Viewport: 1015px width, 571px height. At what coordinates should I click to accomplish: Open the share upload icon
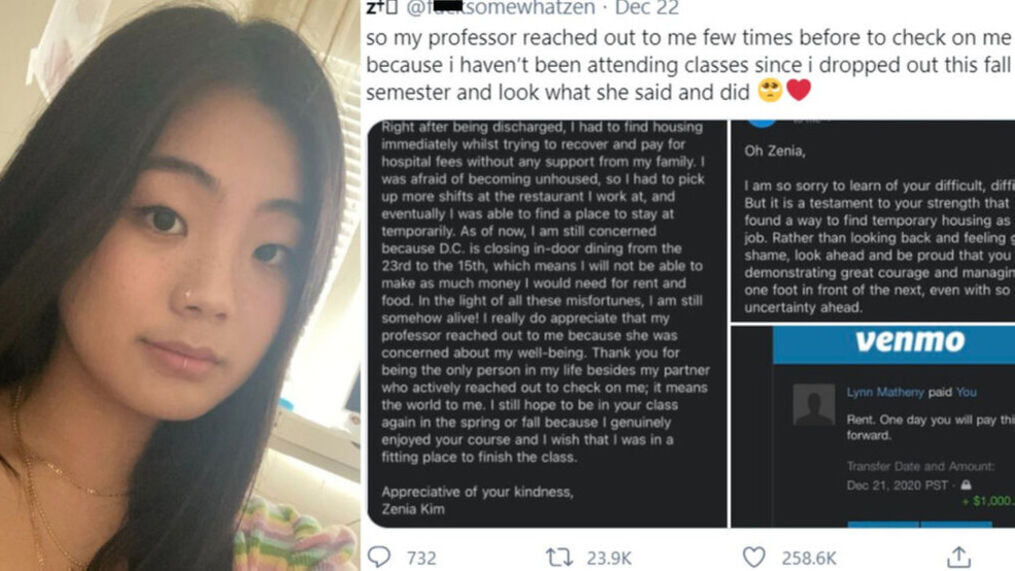[959, 557]
